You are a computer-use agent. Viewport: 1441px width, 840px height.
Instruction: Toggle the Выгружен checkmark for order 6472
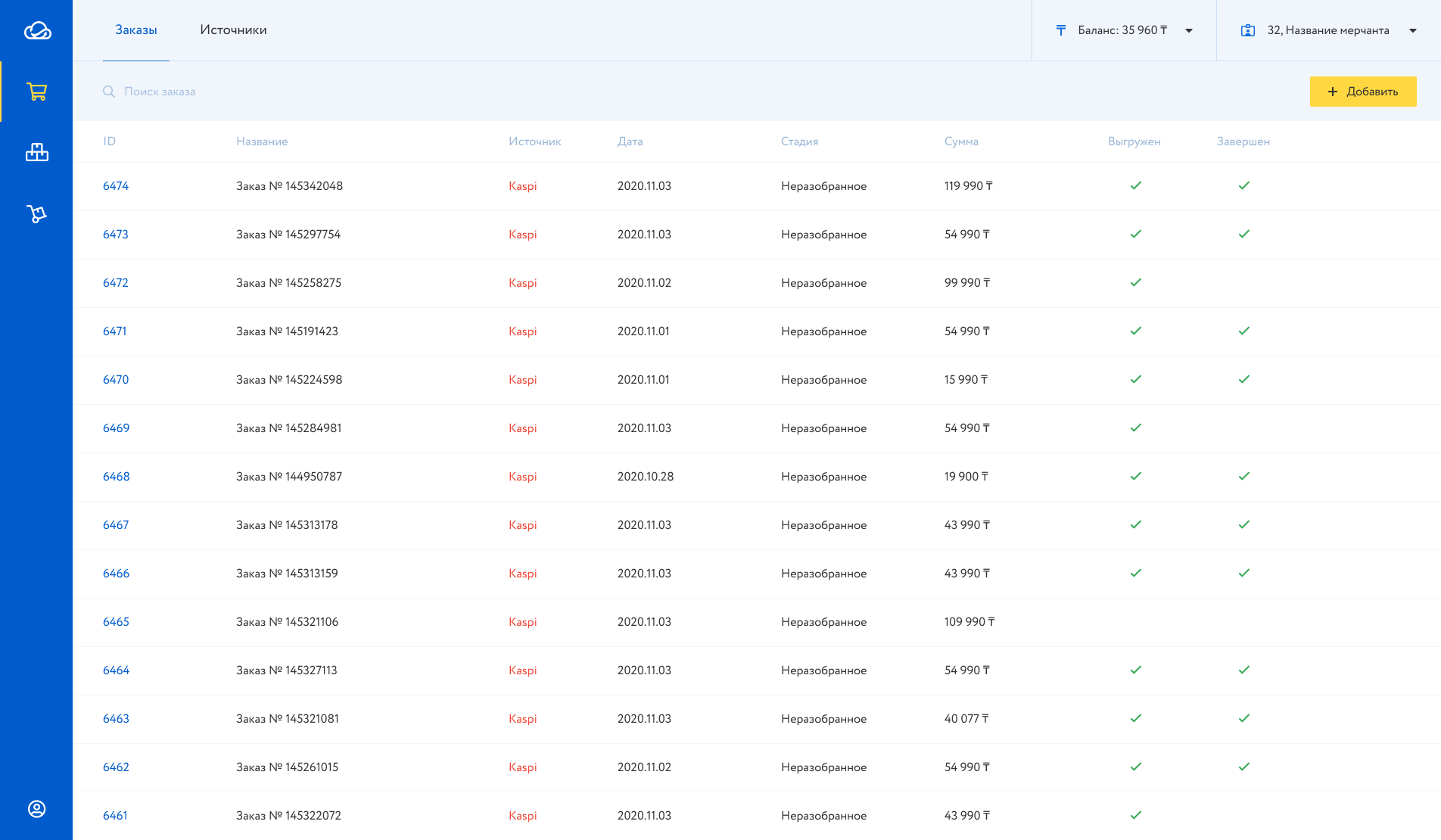(x=1135, y=282)
